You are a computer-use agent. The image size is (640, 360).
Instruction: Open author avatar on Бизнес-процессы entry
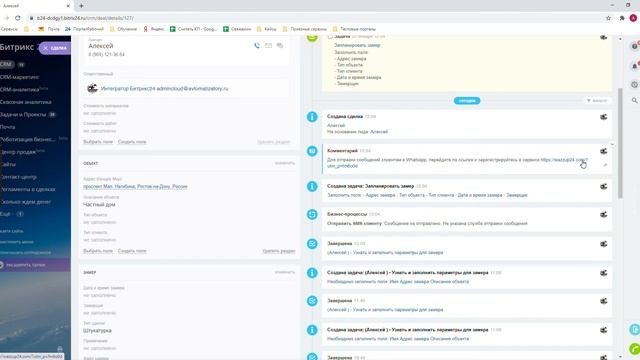tap(603, 215)
